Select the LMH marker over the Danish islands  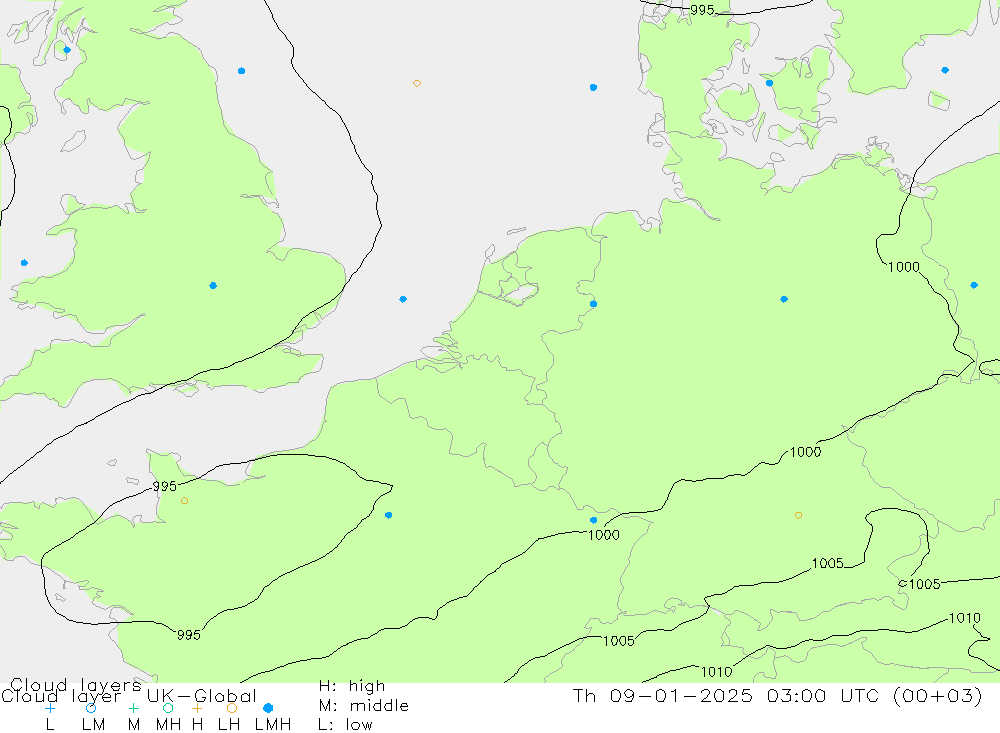coord(769,84)
